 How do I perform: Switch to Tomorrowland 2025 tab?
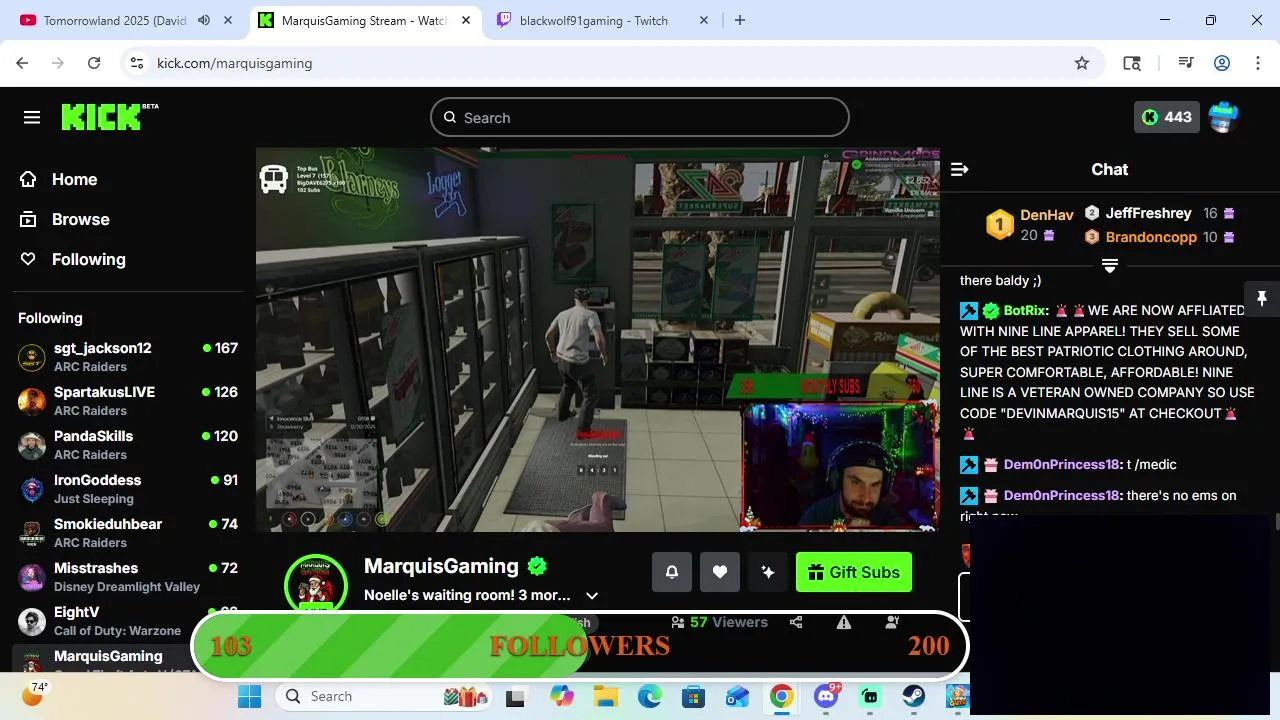[115, 20]
